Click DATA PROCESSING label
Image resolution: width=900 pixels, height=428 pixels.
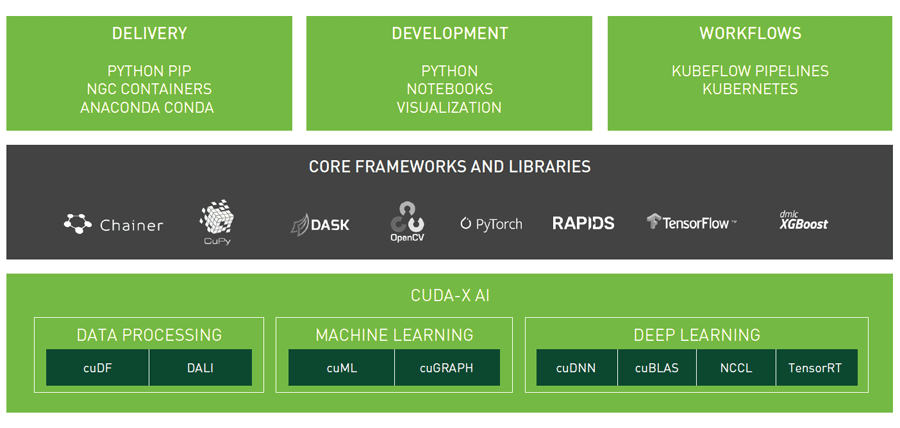coord(149,334)
